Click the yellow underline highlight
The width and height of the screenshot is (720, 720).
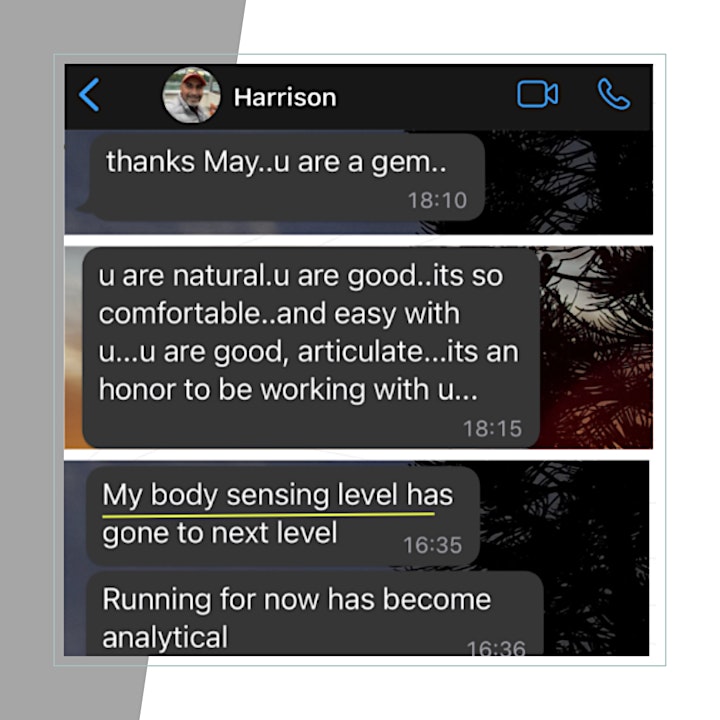(x=268, y=514)
